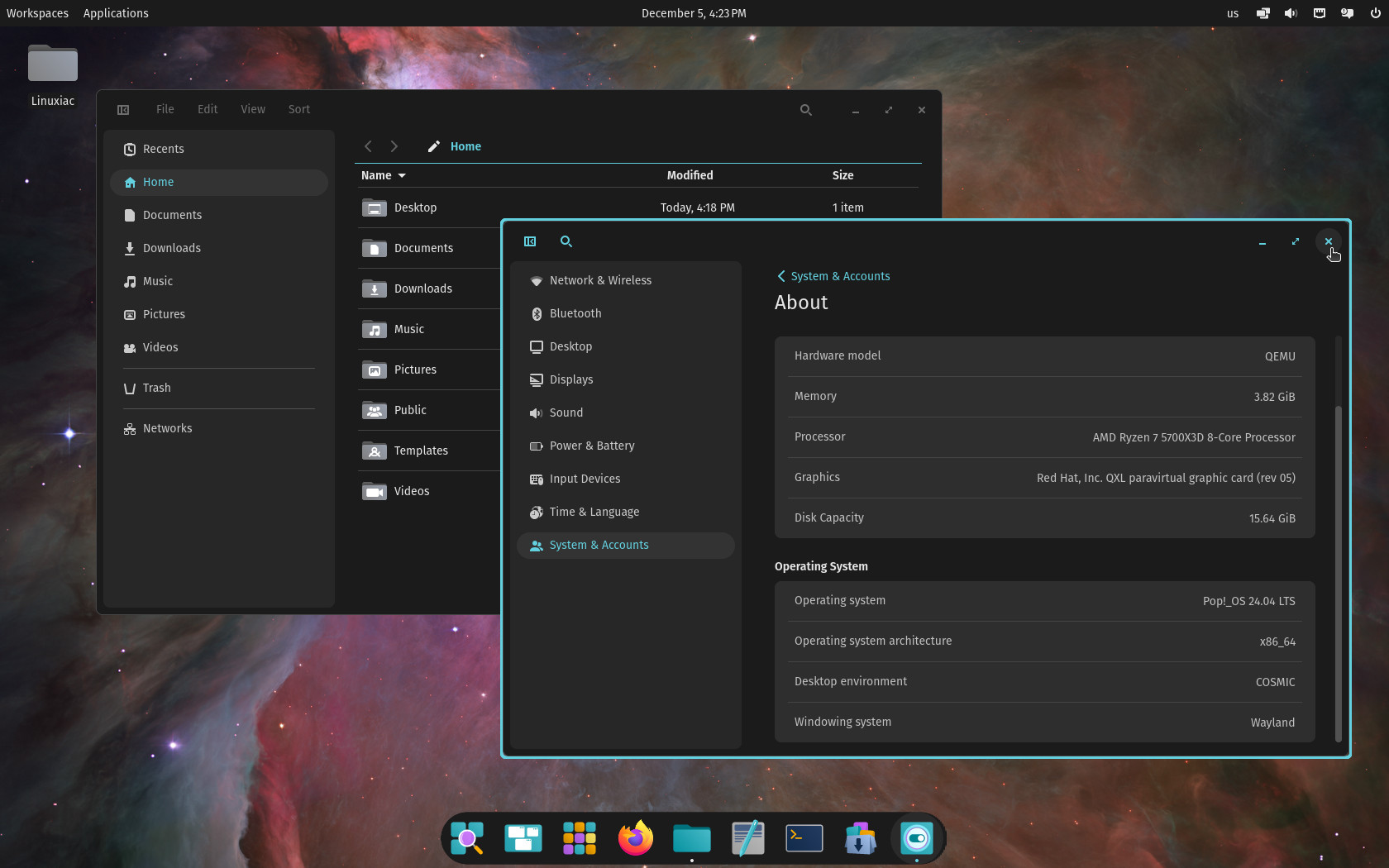
Task: Select System & Accounts settings page
Action: (626, 545)
